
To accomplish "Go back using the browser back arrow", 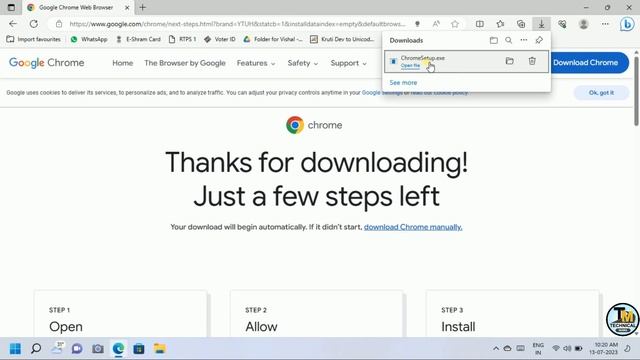I will pyautogui.click(x=13, y=24).
